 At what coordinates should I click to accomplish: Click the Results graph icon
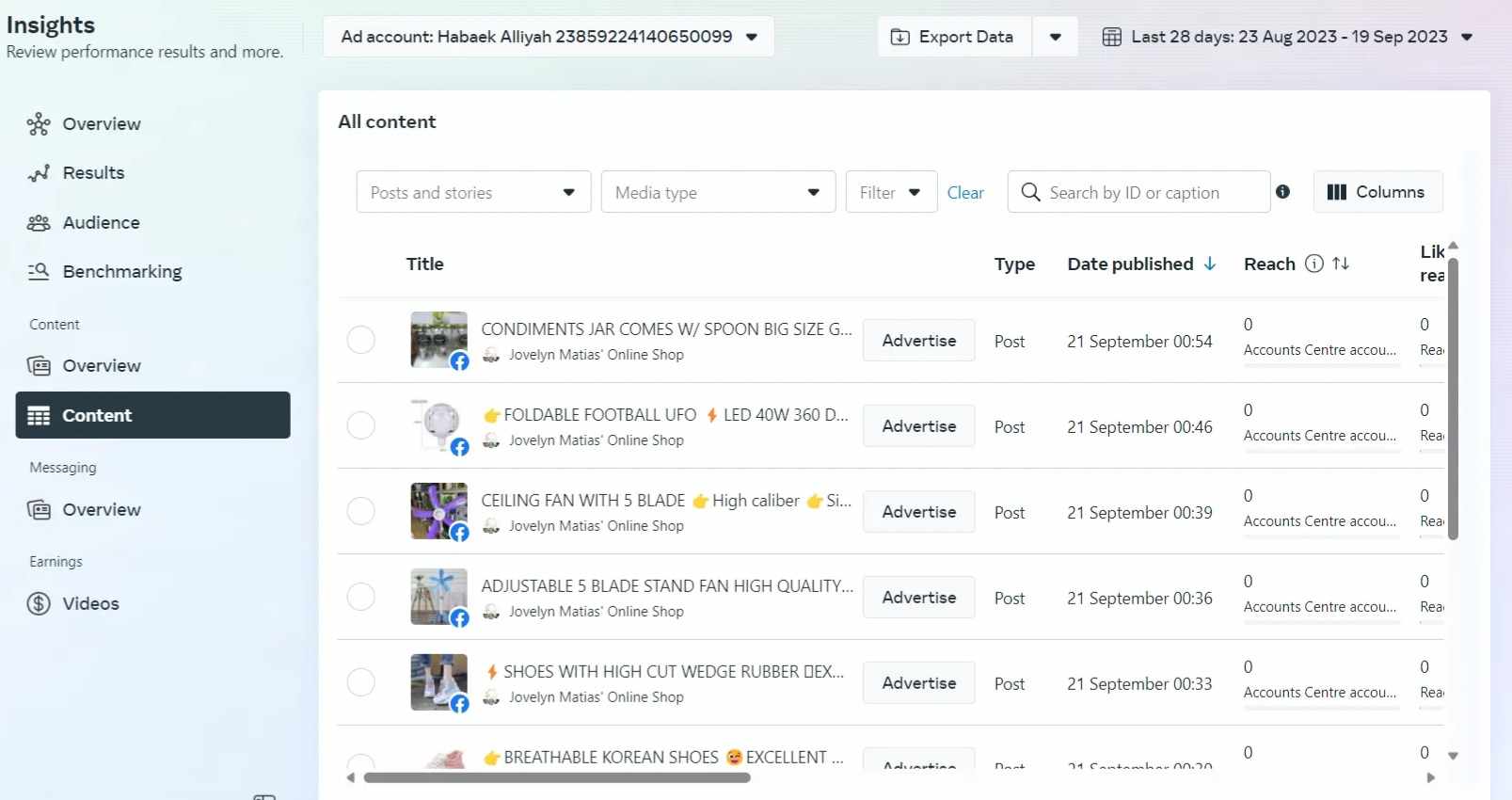[39, 173]
